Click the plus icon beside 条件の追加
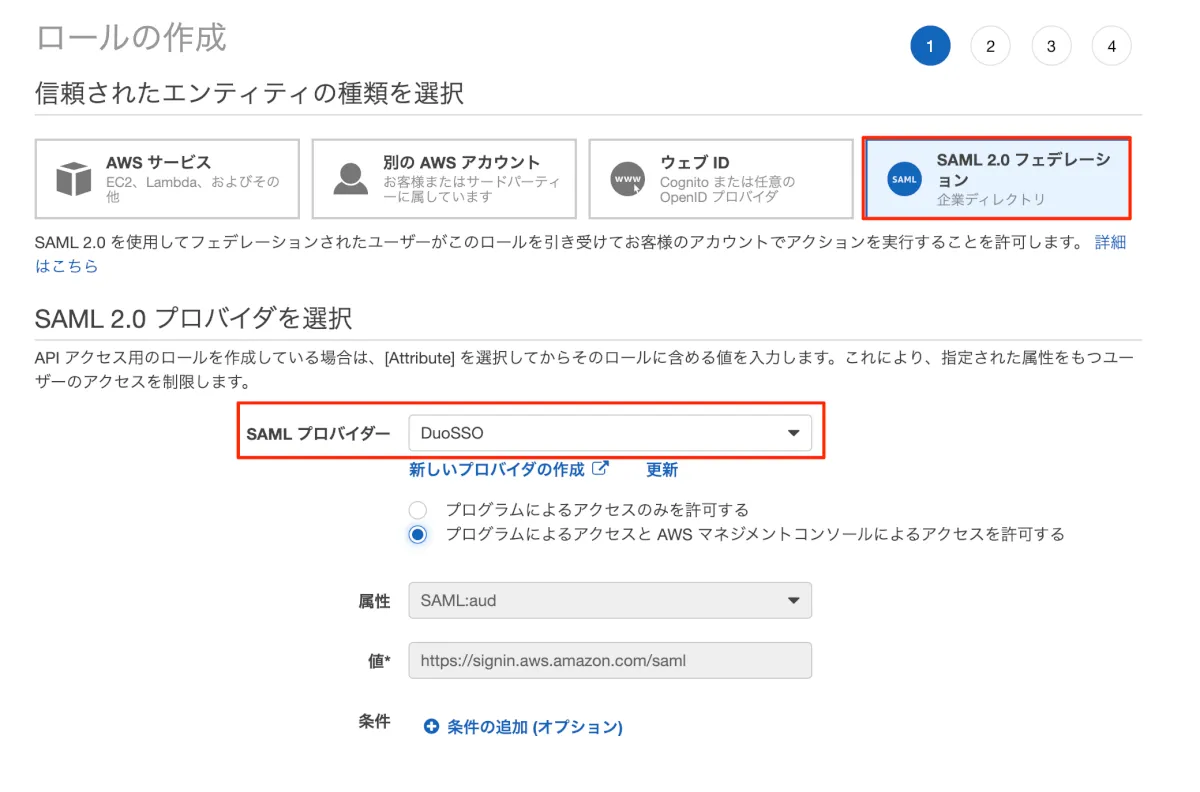This screenshot has height=792, width=1200. point(432,727)
